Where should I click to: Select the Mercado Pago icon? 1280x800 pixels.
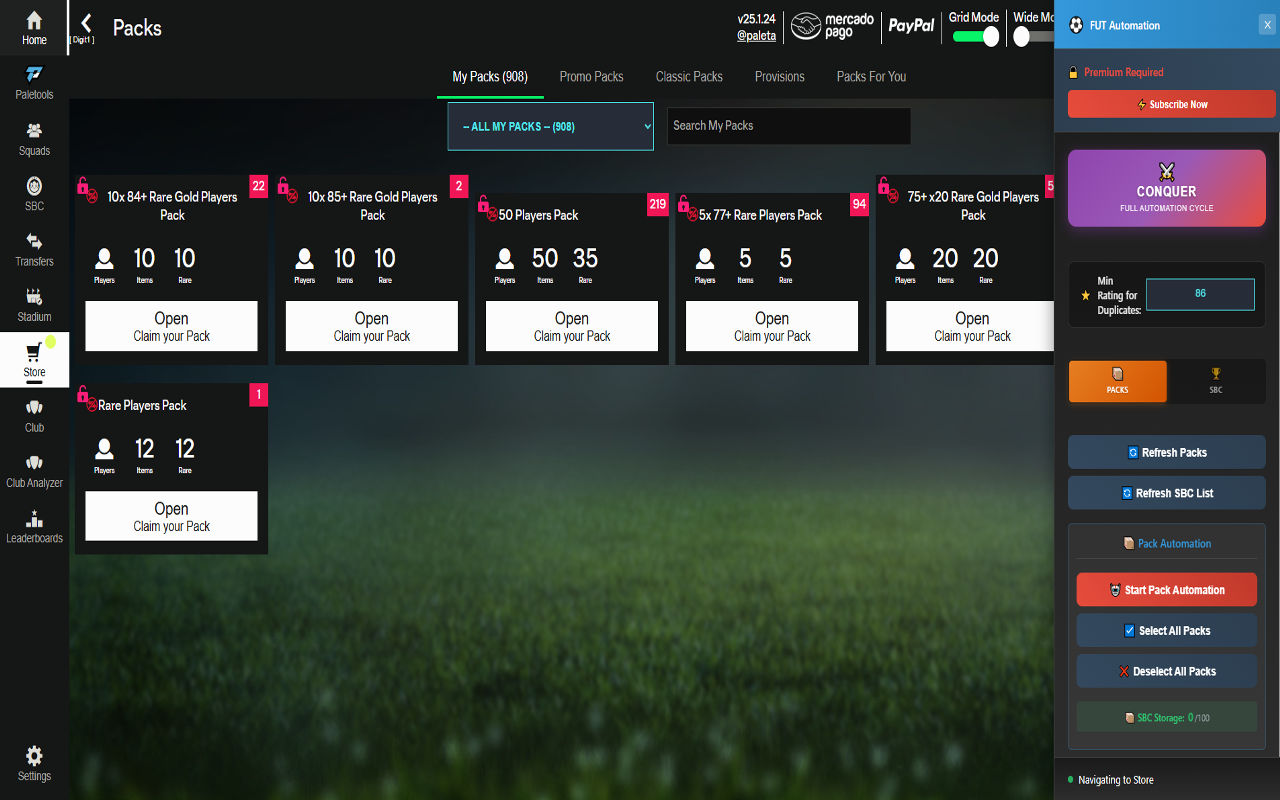tap(831, 27)
